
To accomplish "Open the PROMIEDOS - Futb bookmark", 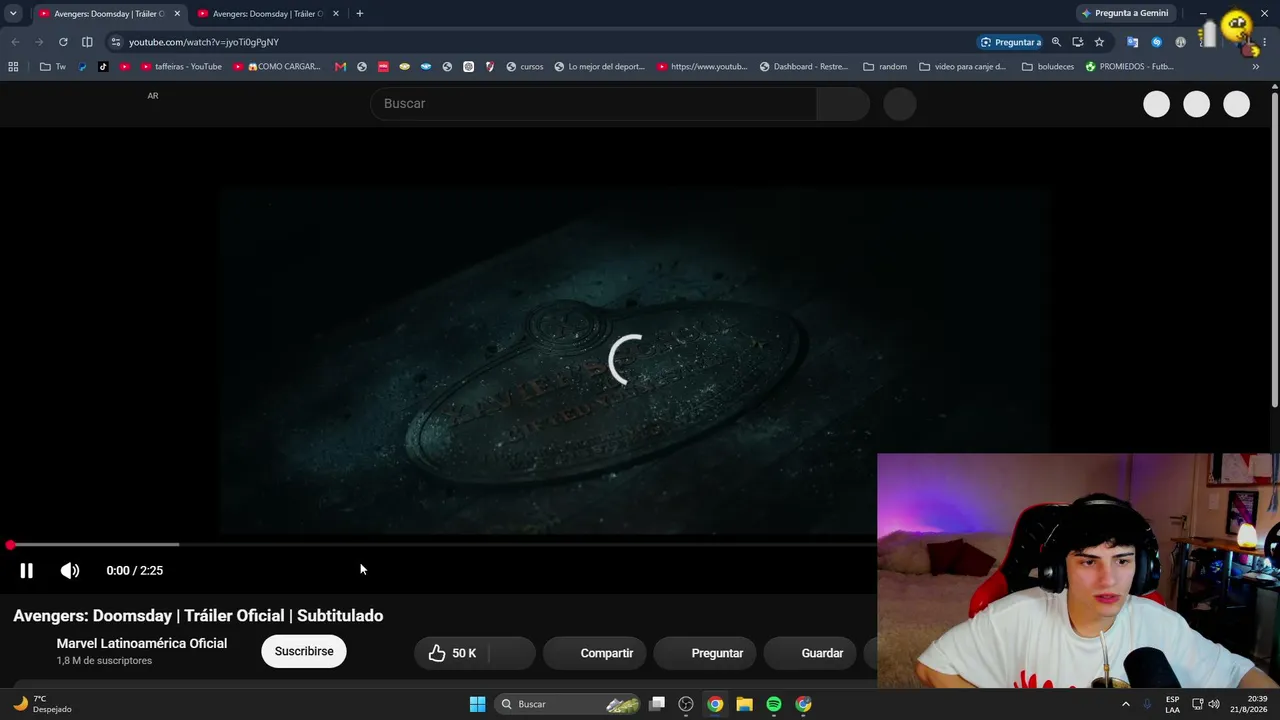I will pyautogui.click(x=1129, y=67).
